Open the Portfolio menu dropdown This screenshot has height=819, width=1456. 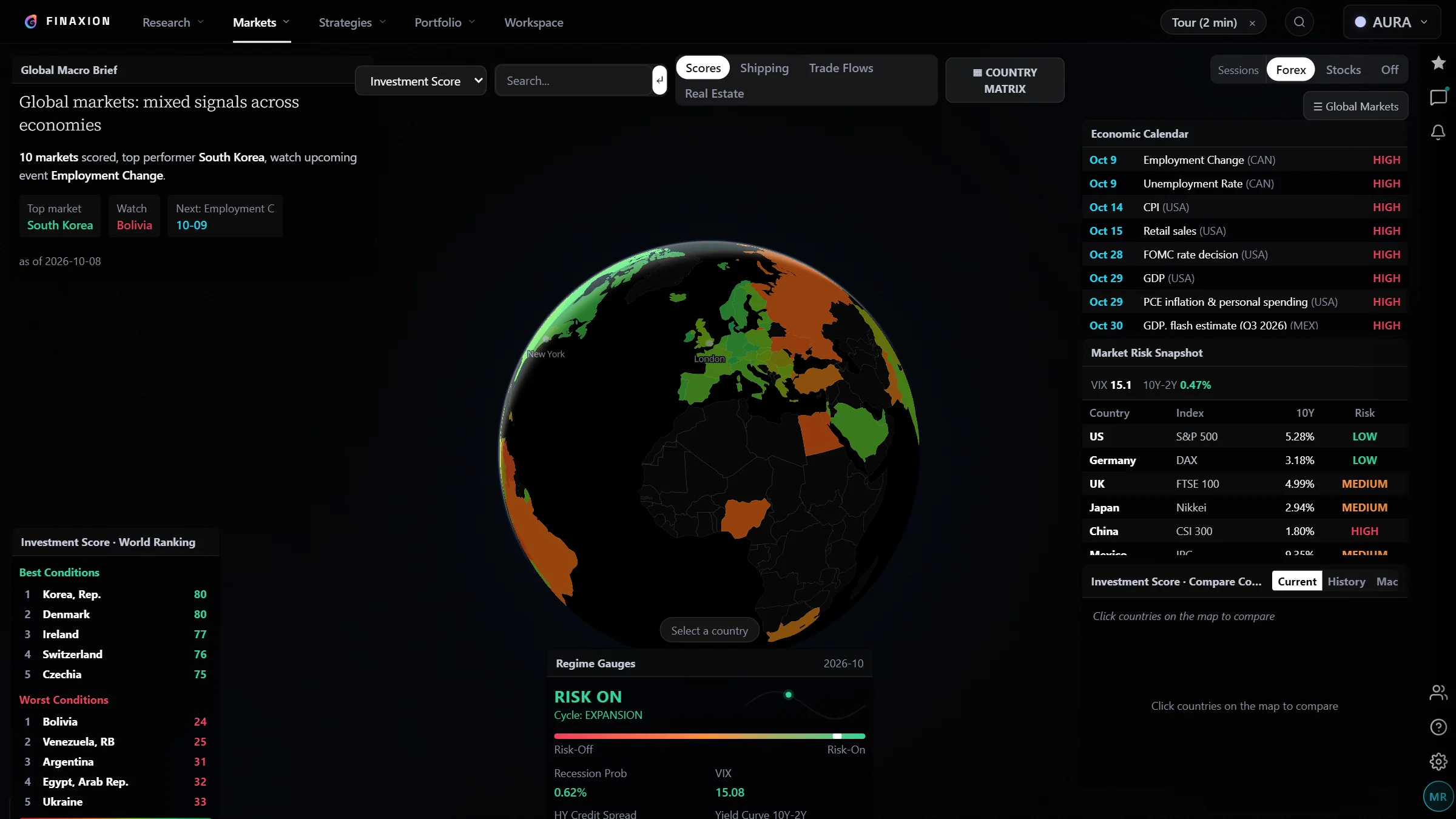coord(445,22)
